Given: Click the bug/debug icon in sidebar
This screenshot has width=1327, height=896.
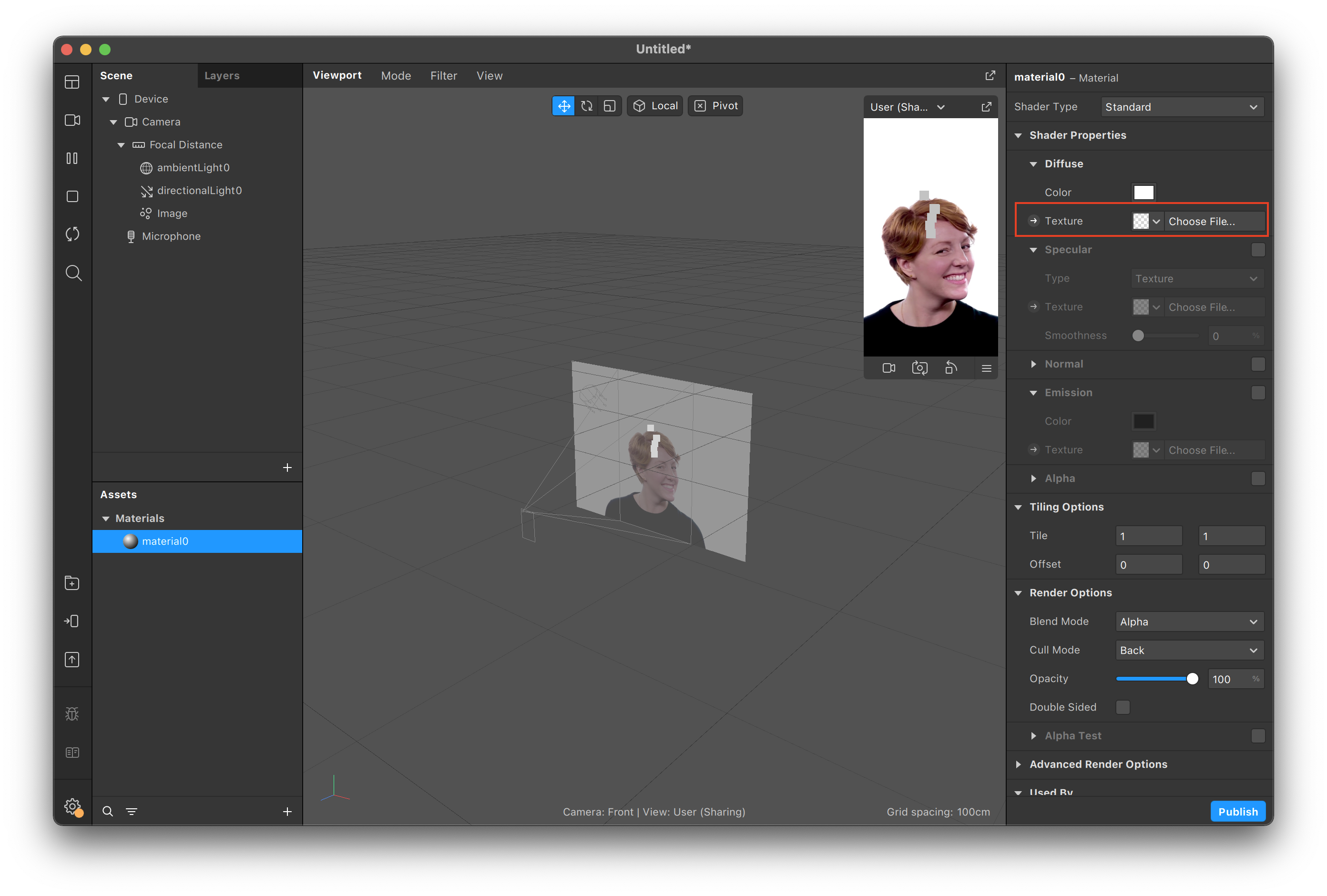Looking at the screenshot, I should coord(72,714).
